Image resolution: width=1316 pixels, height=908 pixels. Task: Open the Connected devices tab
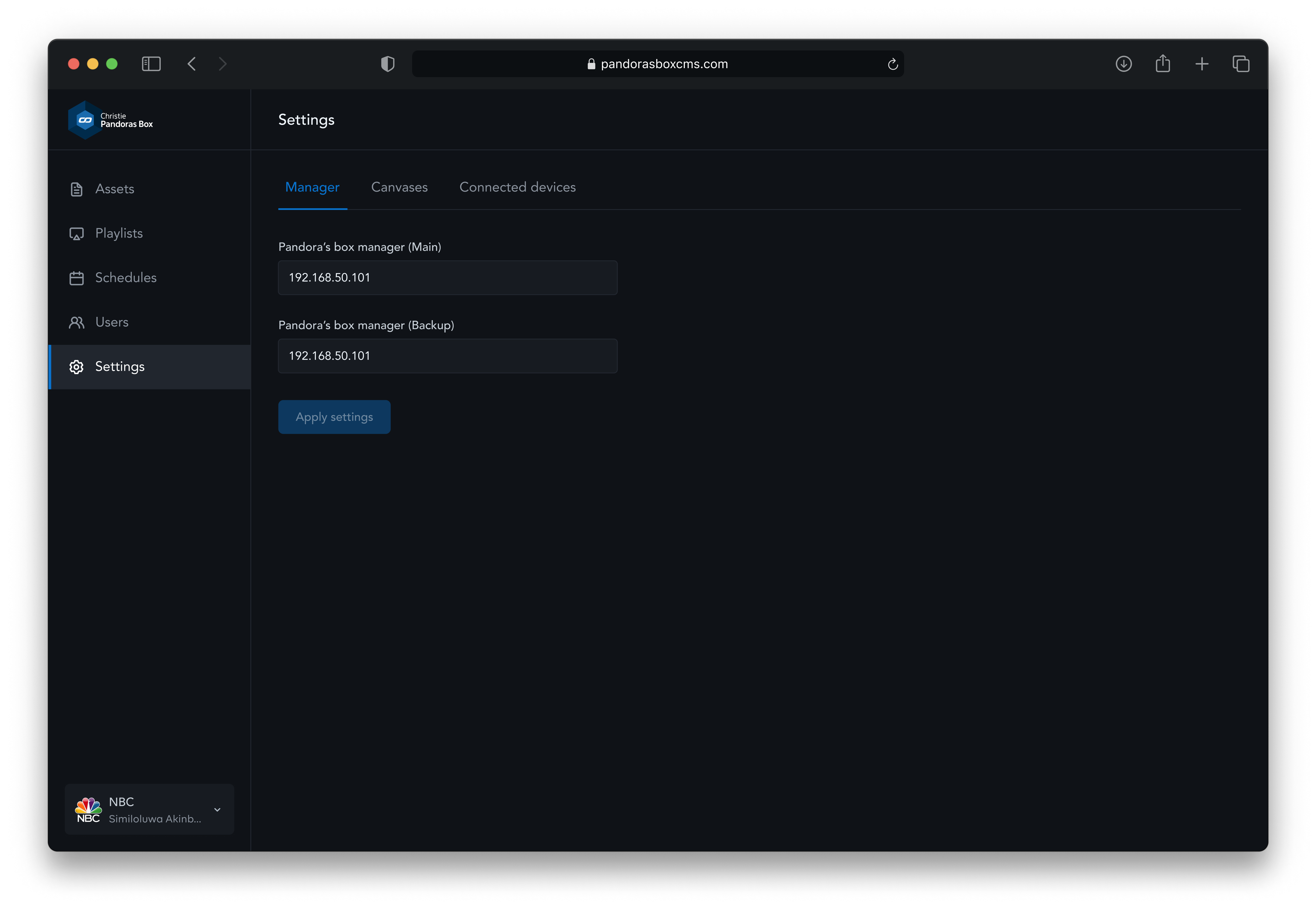click(517, 187)
